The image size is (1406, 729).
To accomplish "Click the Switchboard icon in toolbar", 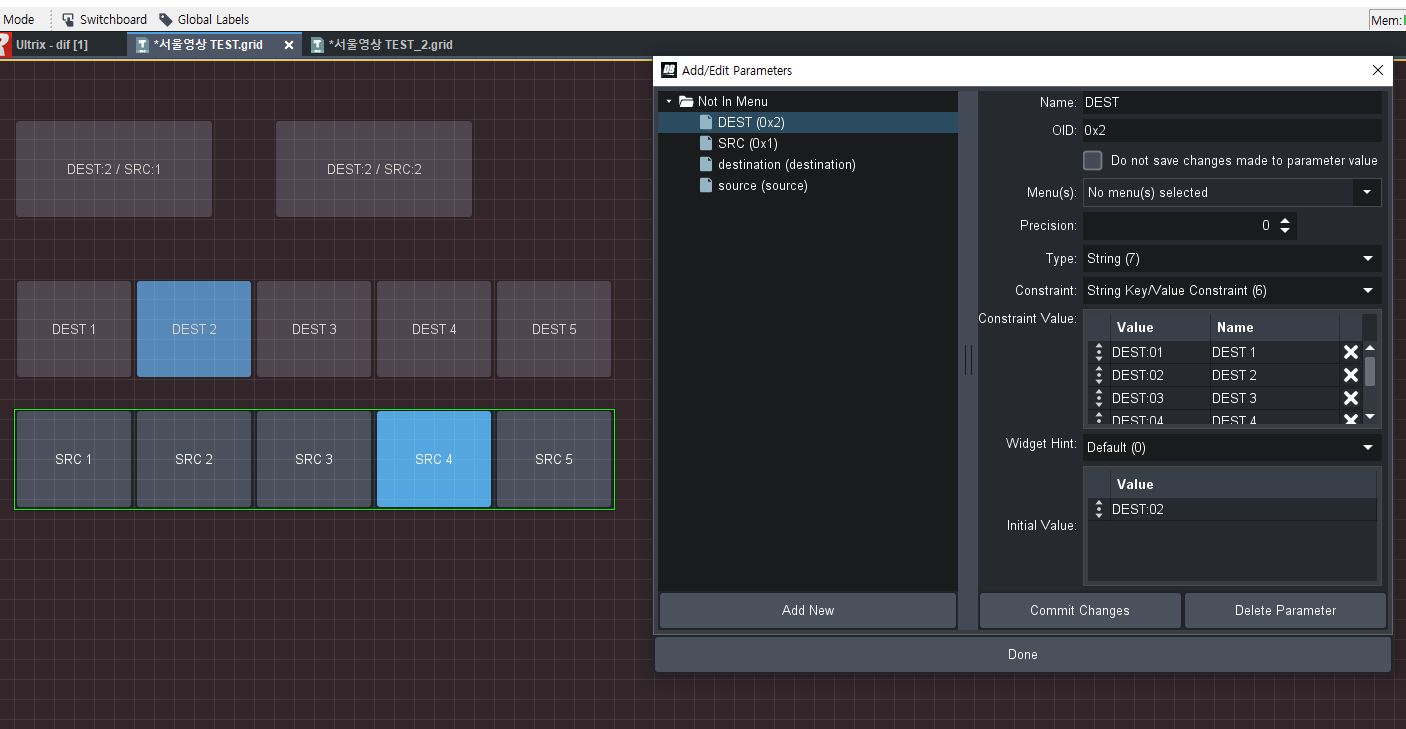I will point(68,19).
